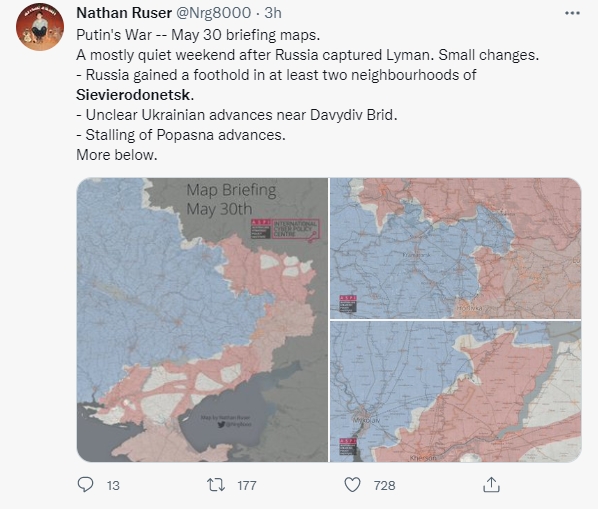The width and height of the screenshot is (598, 509).
Task: Click the Twitter bird watermark on the map
Action: pyautogui.click(x=221, y=424)
